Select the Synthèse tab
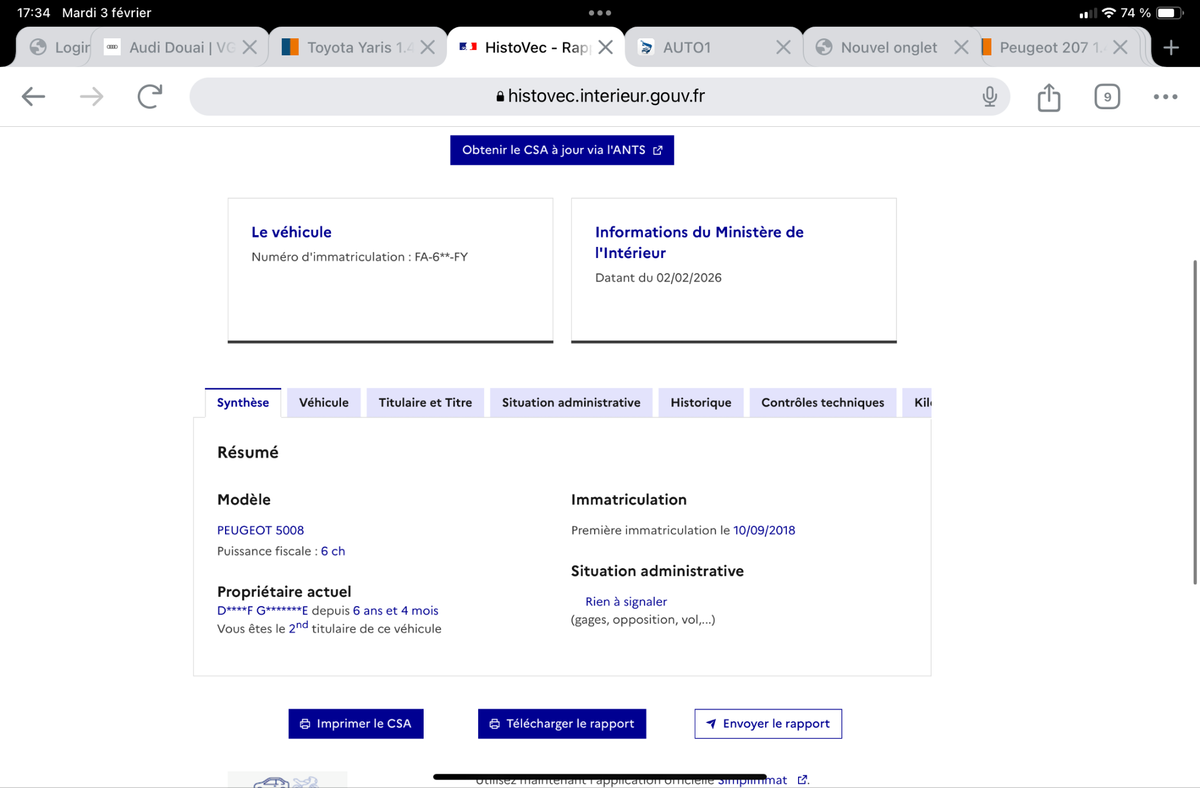 pyautogui.click(x=243, y=402)
